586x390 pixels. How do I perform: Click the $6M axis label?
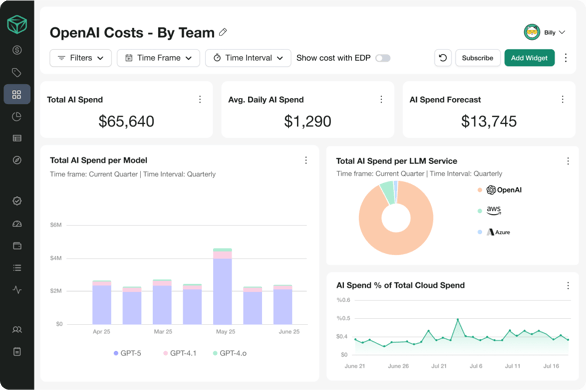[x=56, y=225]
